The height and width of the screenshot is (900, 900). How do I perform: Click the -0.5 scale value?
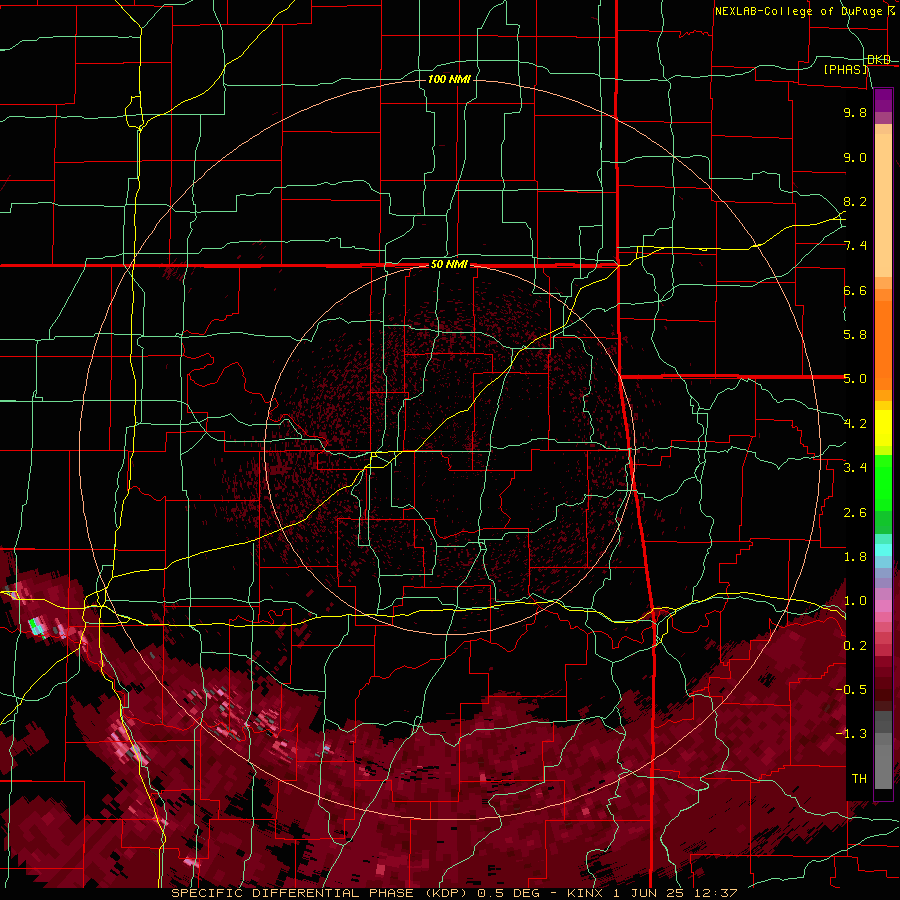851,690
